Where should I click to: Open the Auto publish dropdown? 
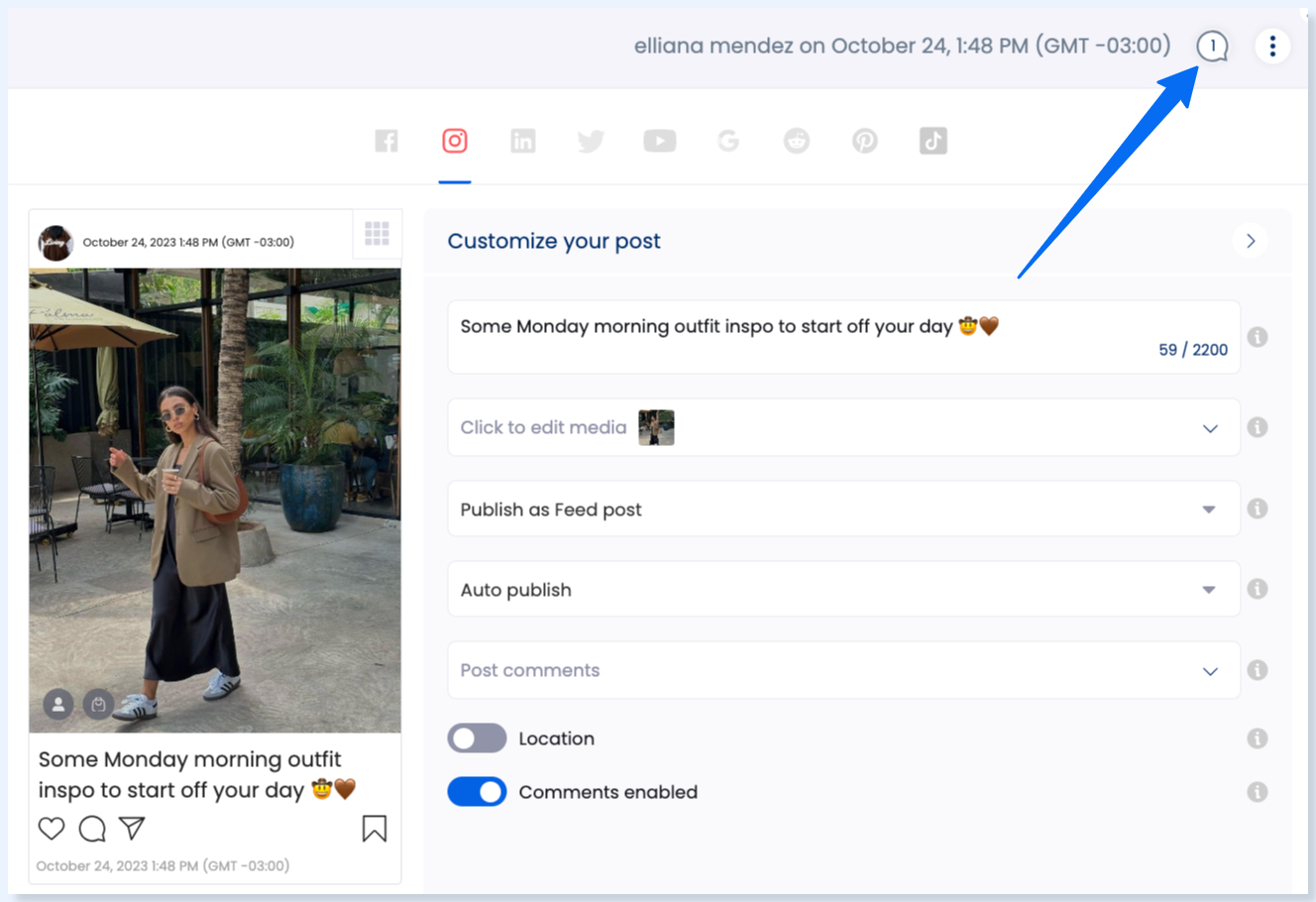[x=844, y=589]
